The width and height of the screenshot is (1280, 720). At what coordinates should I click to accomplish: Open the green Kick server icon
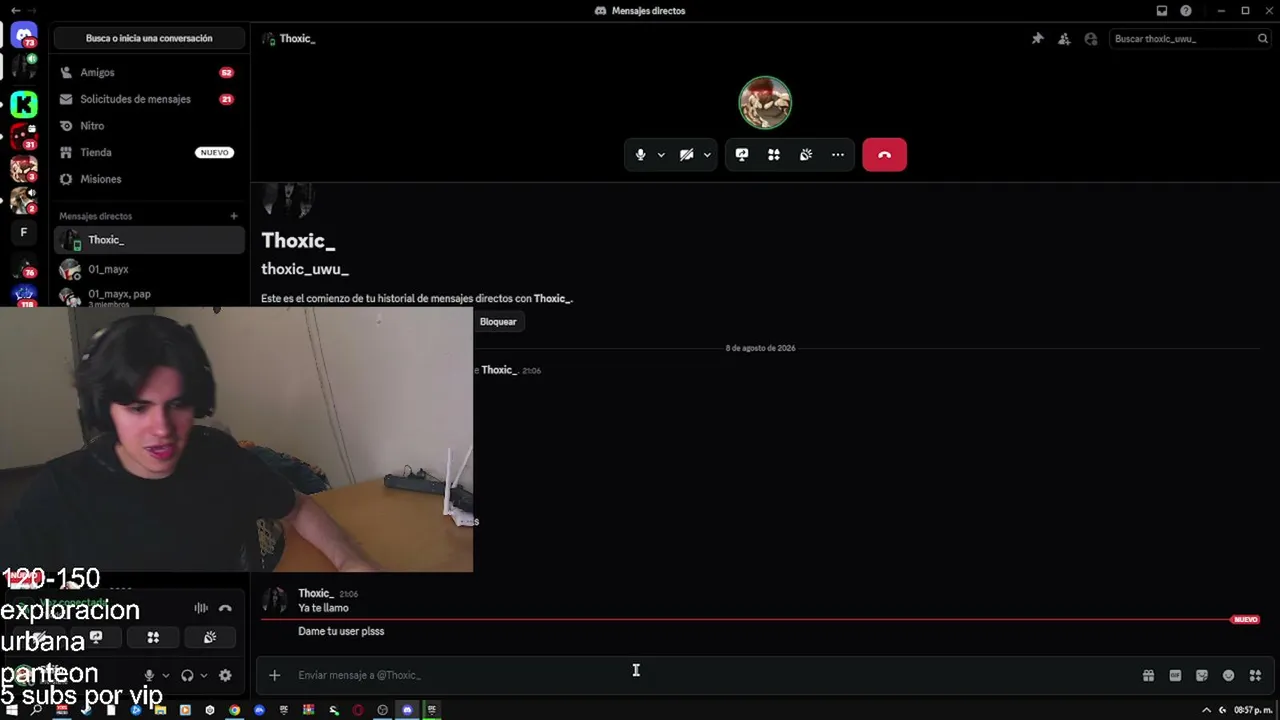pyautogui.click(x=24, y=103)
